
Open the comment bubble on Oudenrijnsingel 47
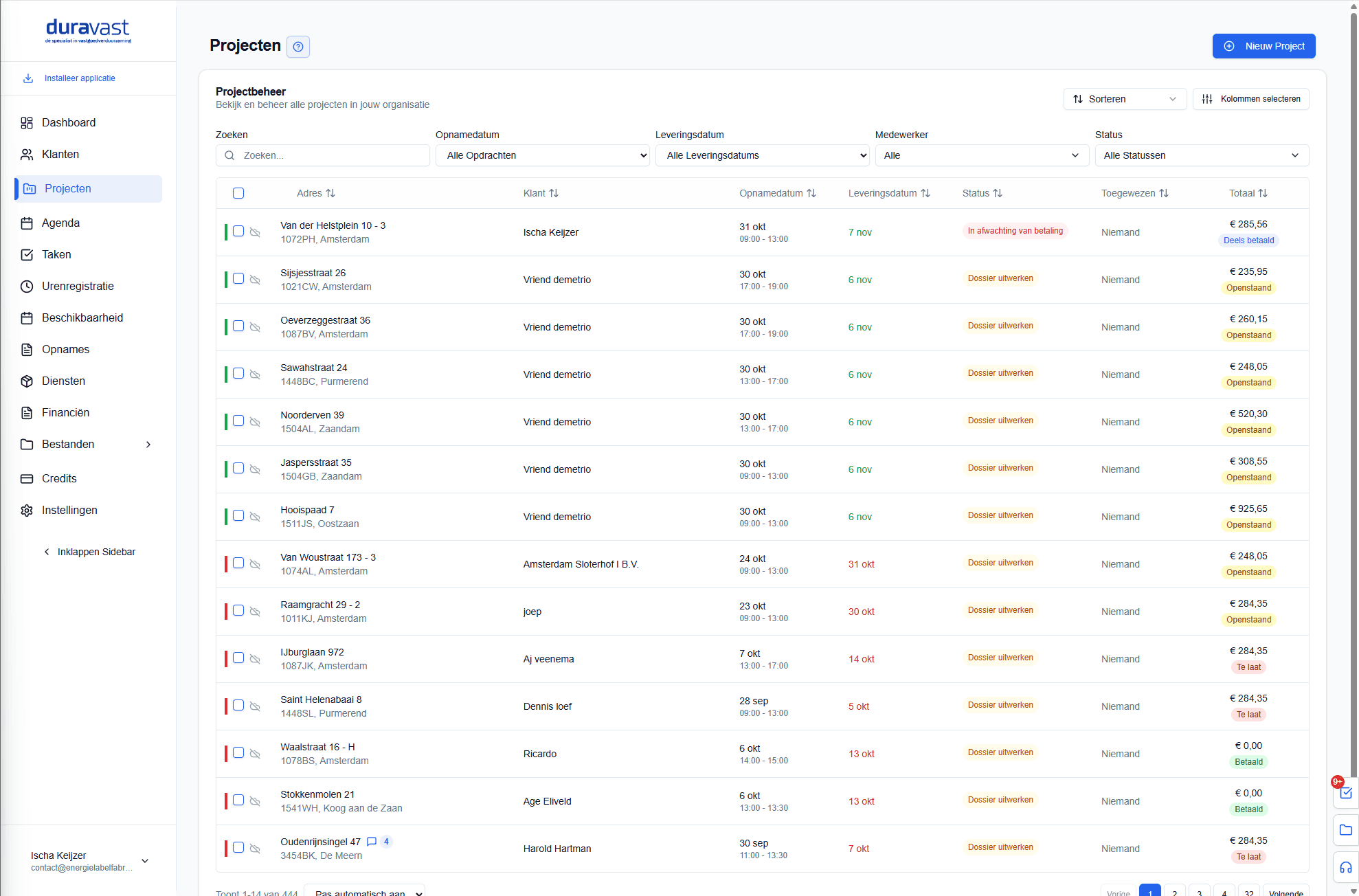[x=372, y=841]
